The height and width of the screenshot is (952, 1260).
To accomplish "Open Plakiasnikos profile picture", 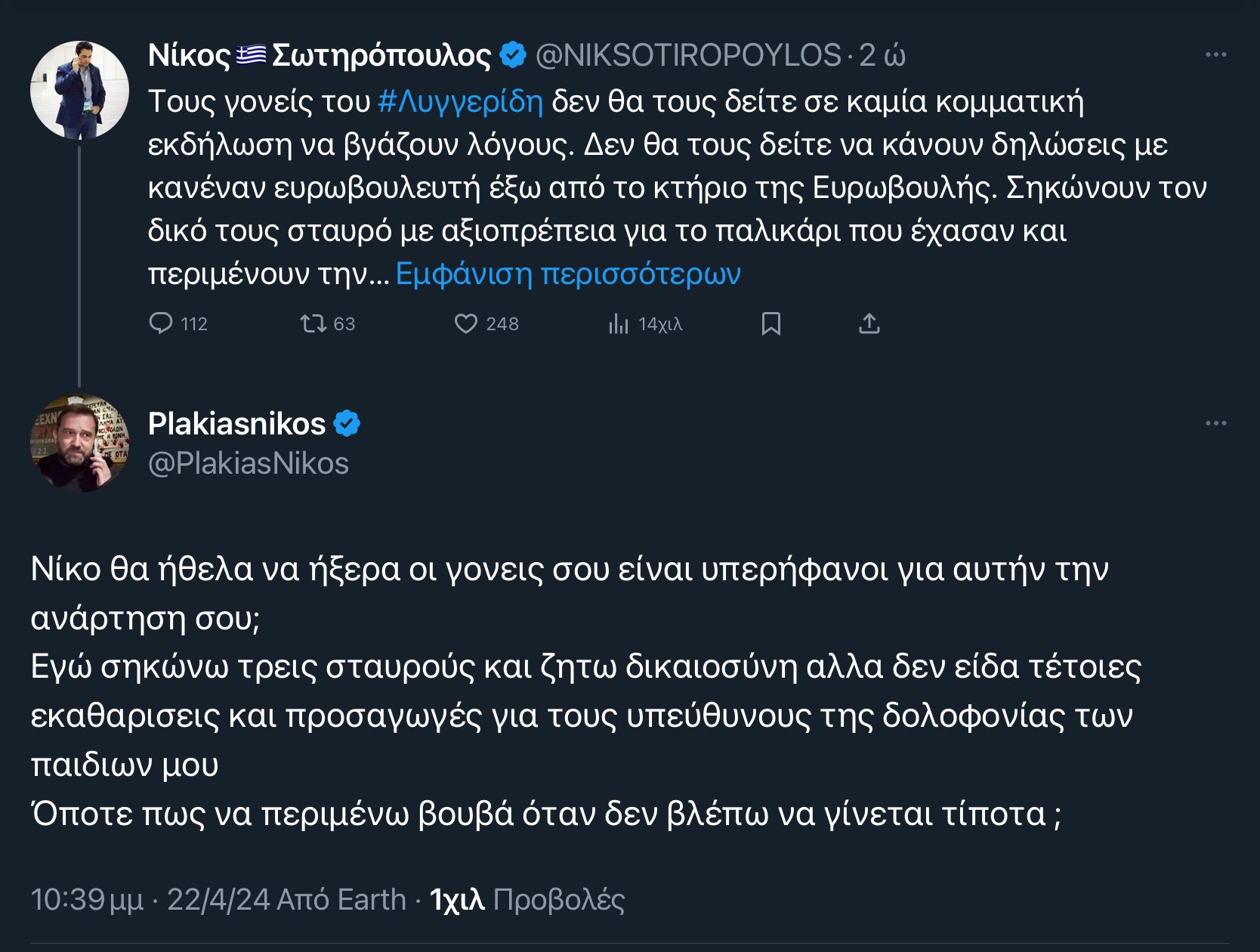I will pos(79,443).
